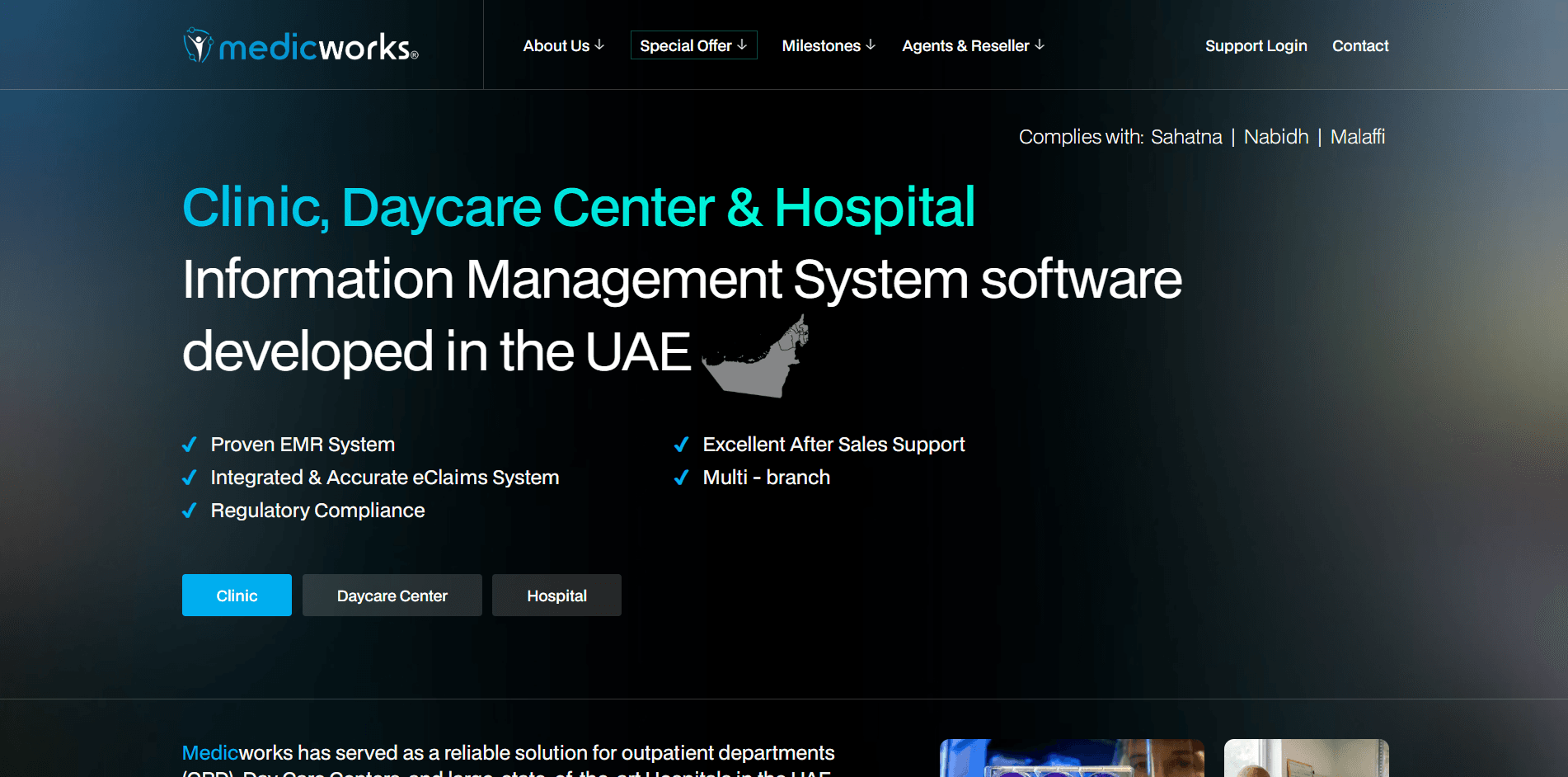Click the Medicworks logo icon
Image resolution: width=1568 pixels, height=777 pixels.
pos(198,45)
